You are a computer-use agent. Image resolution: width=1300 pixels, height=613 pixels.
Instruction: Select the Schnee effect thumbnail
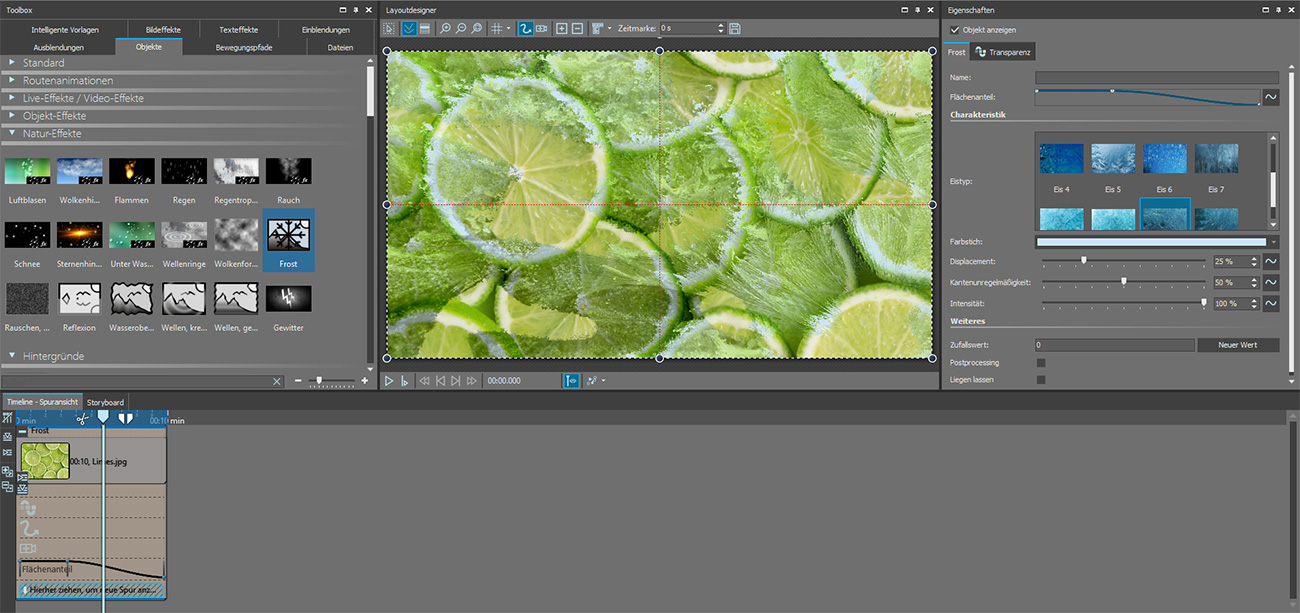28,236
